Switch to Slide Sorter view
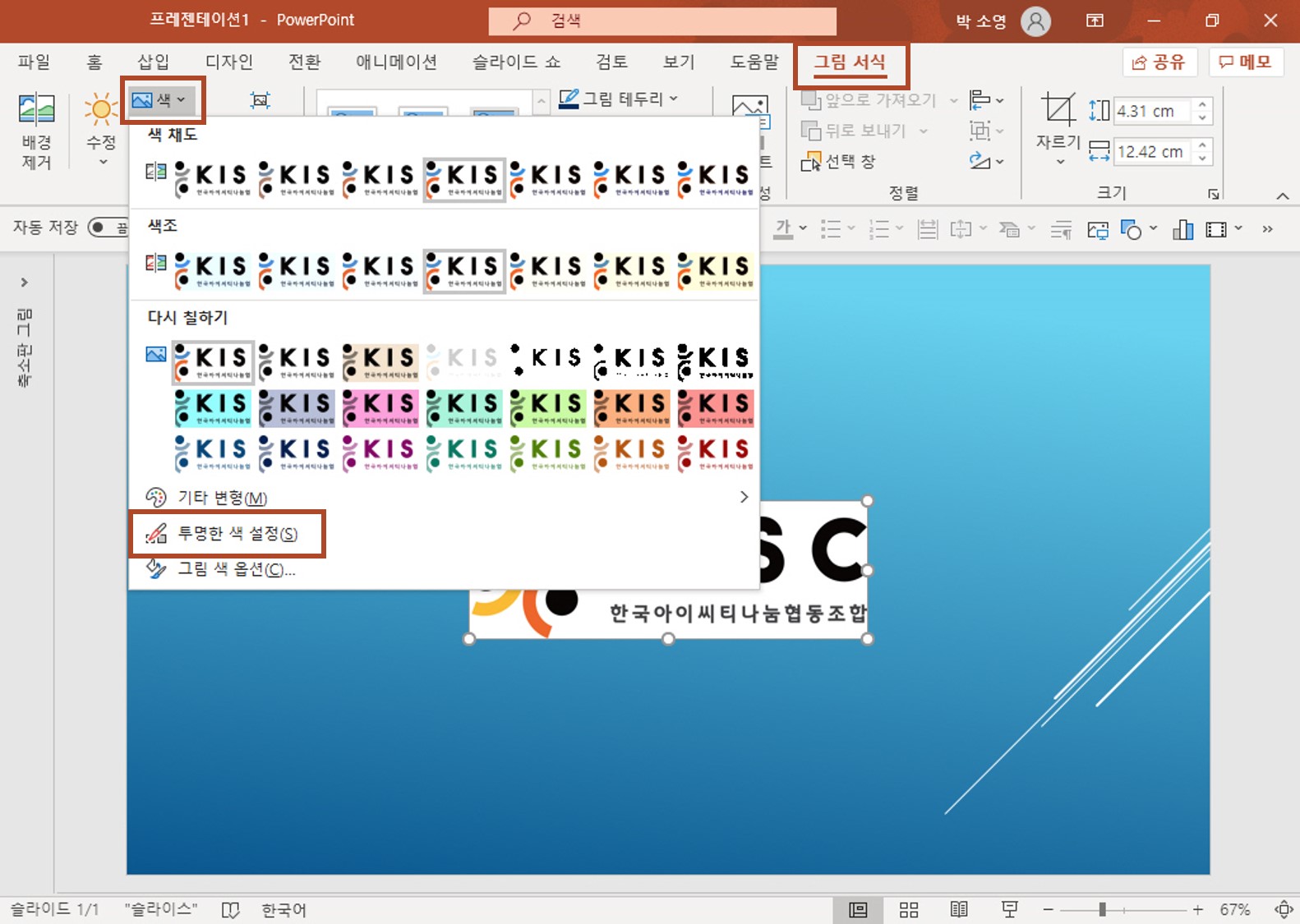This screenshot has width=1300, height=924. click(x=909, y=909)
